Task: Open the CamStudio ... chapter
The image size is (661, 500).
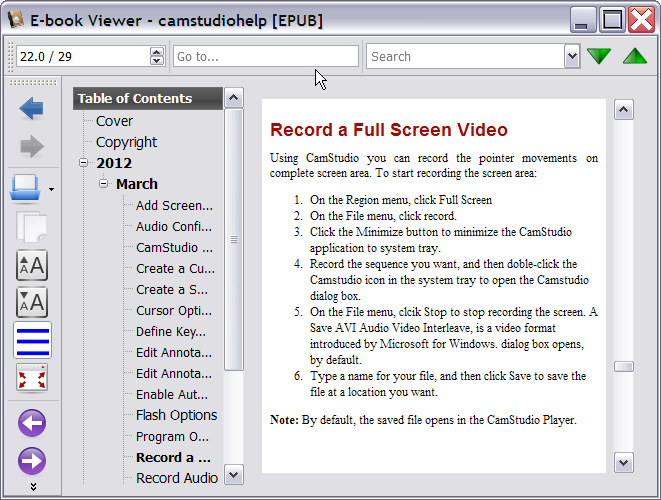Action: pyautogui.click(x=174, y=247)
